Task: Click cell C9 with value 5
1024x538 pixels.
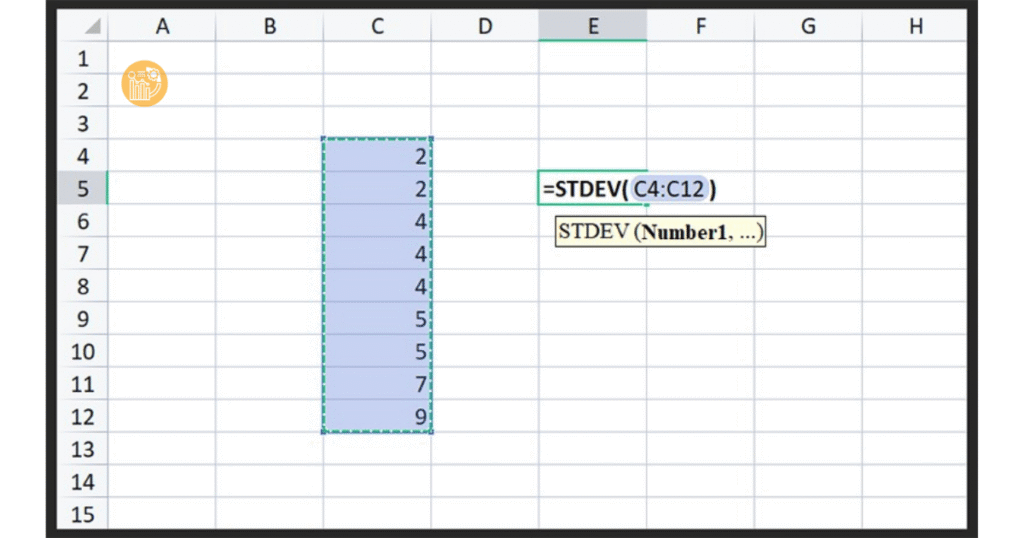Action: pyautogui.click(x=377, y=319)
